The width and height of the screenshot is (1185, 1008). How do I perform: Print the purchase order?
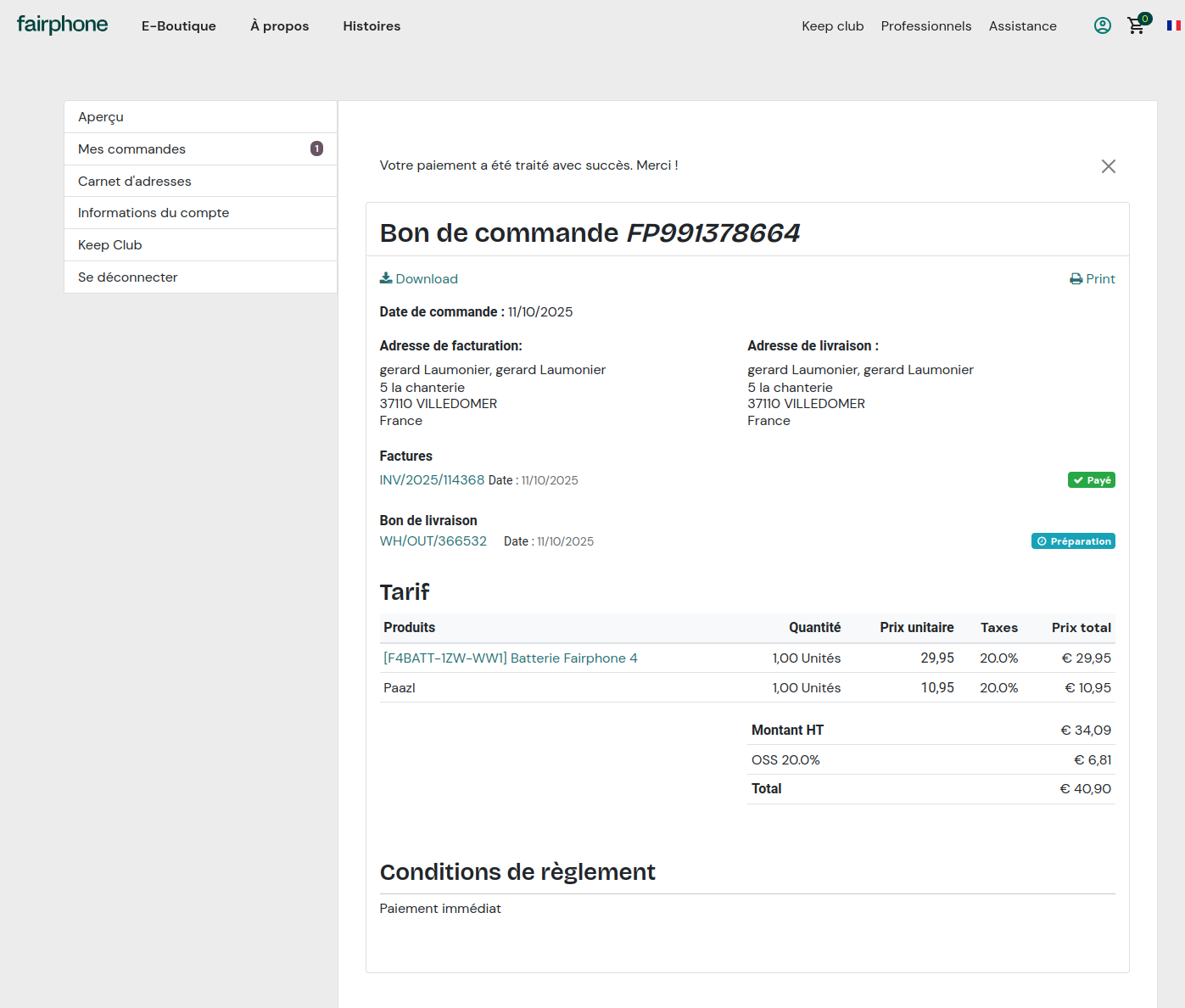pos(1093,279)
